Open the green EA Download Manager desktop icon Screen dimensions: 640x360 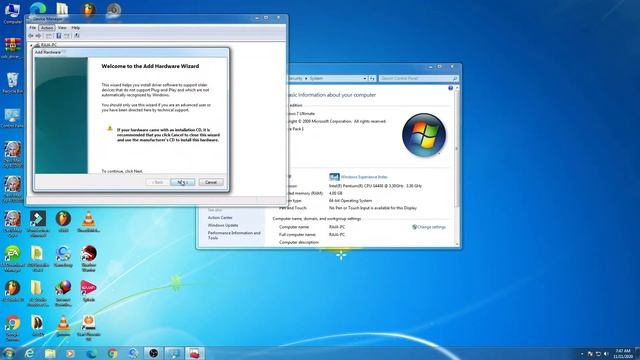[x=12, y=258]
